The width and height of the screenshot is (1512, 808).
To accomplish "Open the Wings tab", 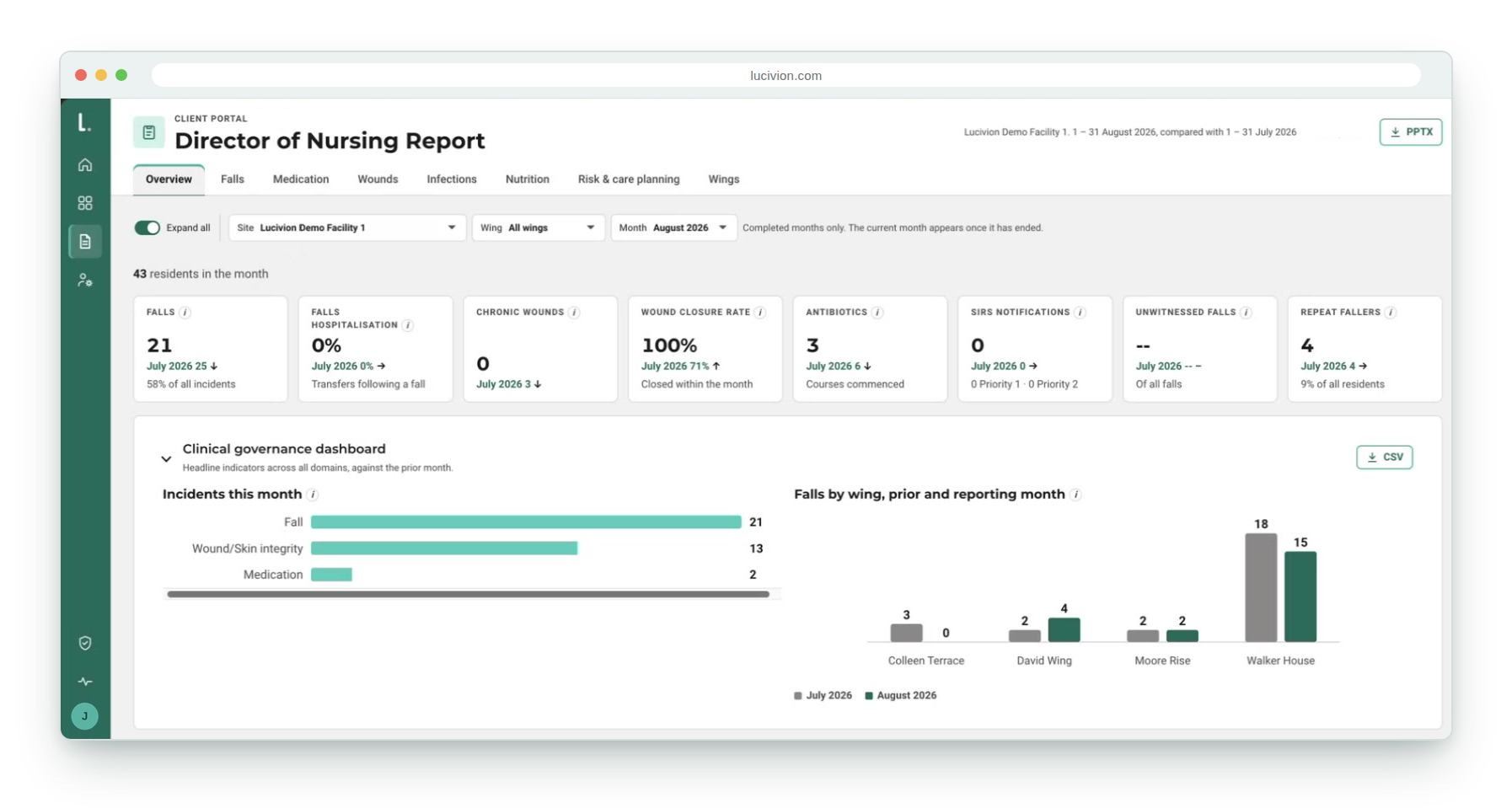I will coord(724,179).
